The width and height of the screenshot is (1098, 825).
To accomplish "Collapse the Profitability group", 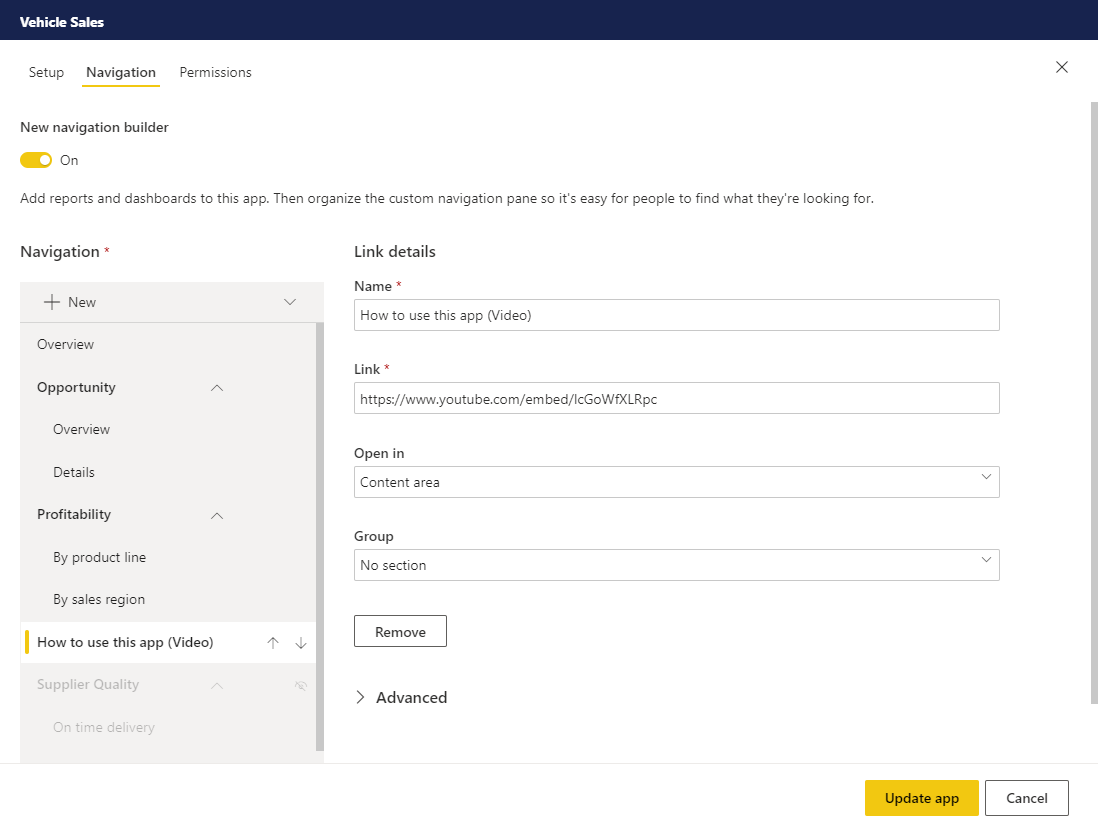I will pos(216,514).
